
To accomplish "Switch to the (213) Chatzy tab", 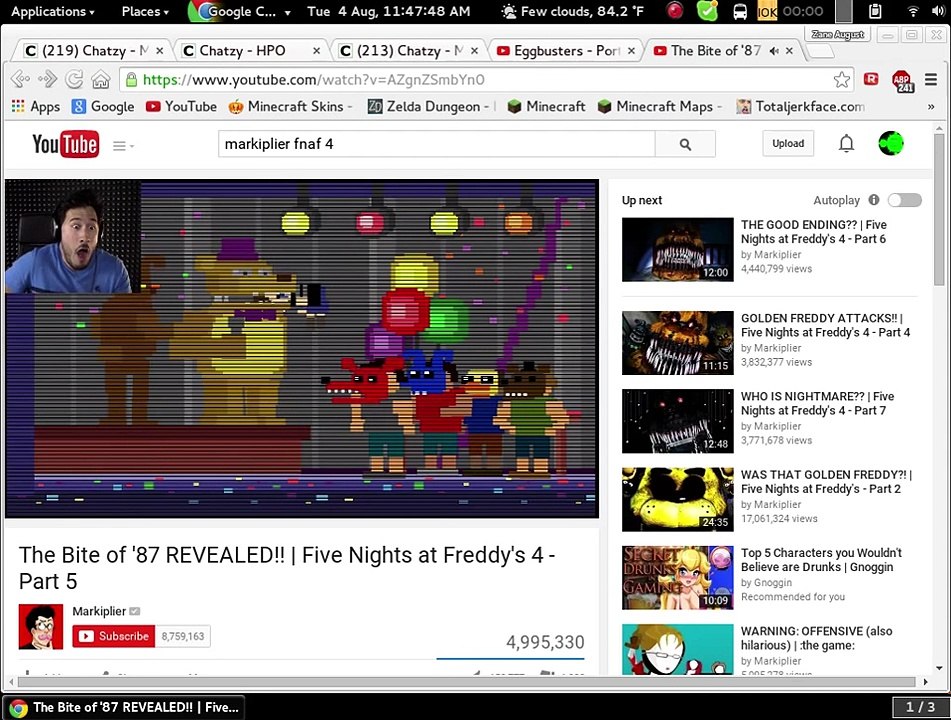I will tap(408, 50).
